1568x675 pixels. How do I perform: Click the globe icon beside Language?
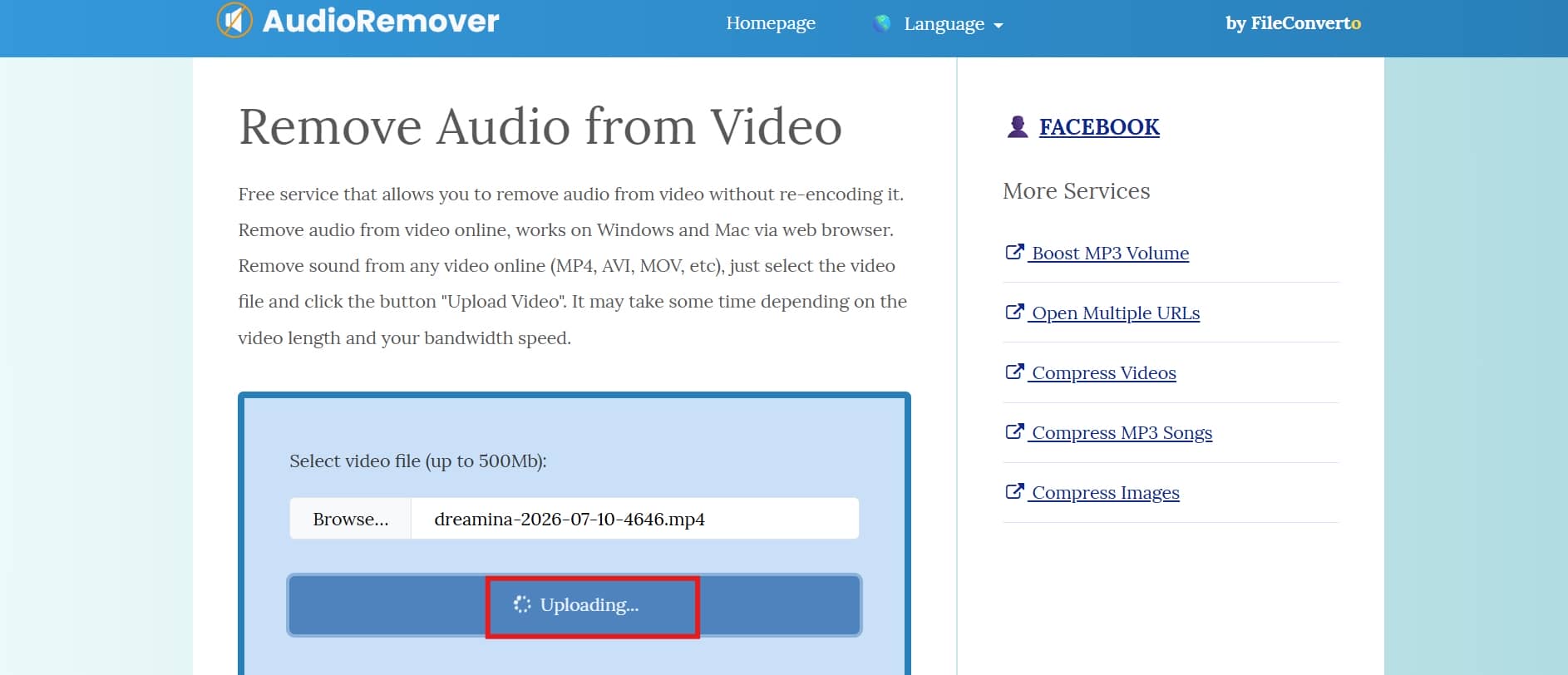click(x=882, y=23)
